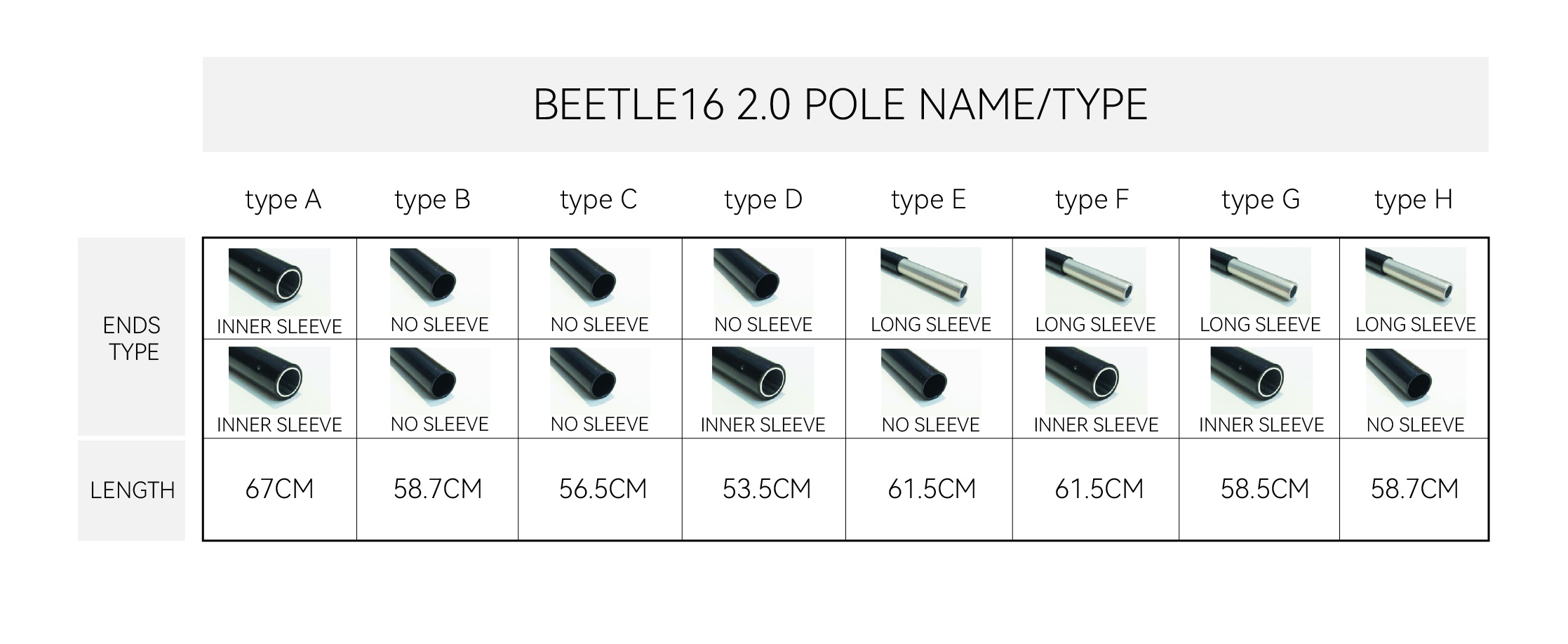Select the type G column header
This screenshot has height=644, width=1568.
tap(1261, 200)
